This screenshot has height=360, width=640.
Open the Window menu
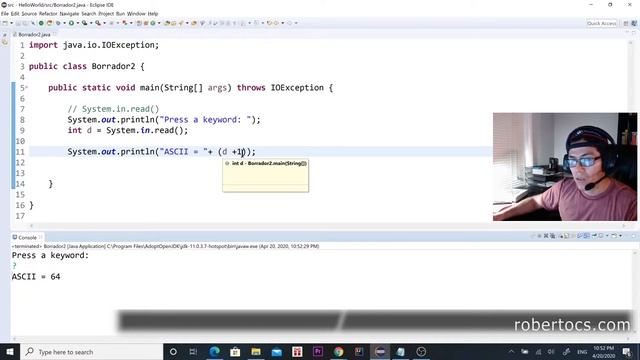(136, 13)
